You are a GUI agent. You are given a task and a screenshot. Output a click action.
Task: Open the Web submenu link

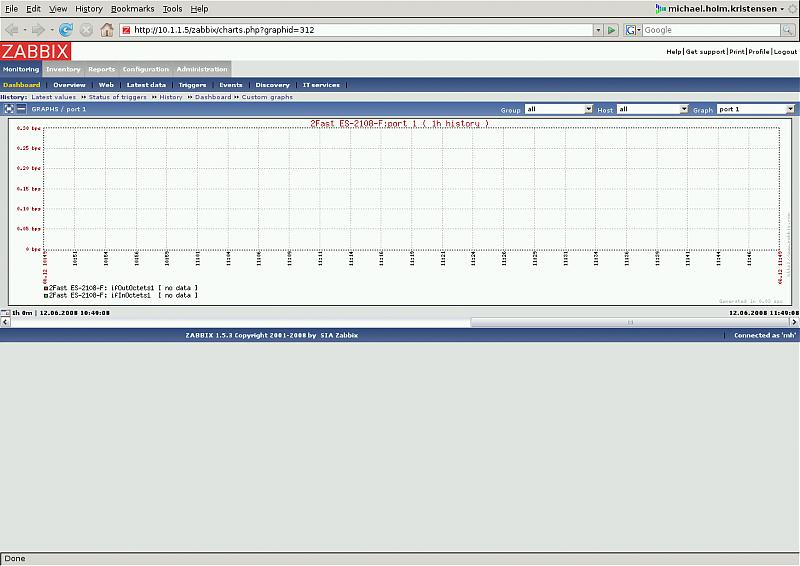point(106,85)
